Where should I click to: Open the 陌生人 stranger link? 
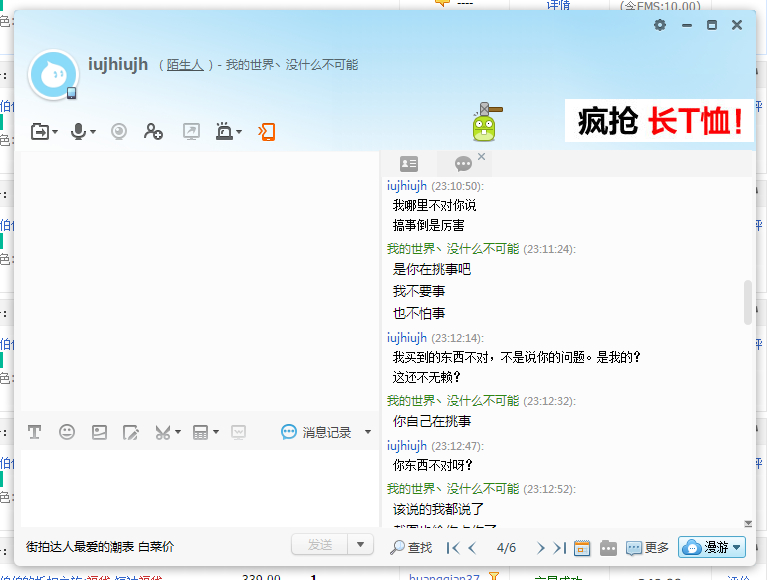pyautogui.click(x=185, y=65)
